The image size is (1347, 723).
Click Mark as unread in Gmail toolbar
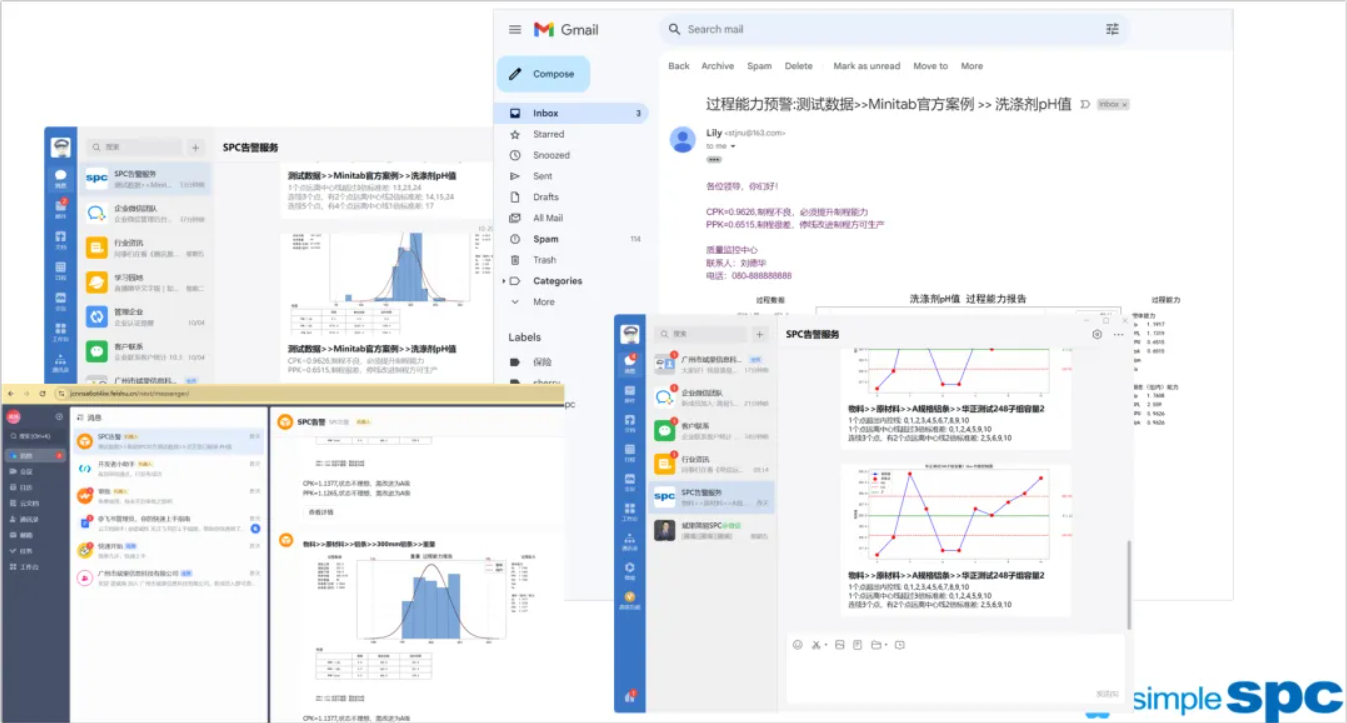tap(866, 66)
